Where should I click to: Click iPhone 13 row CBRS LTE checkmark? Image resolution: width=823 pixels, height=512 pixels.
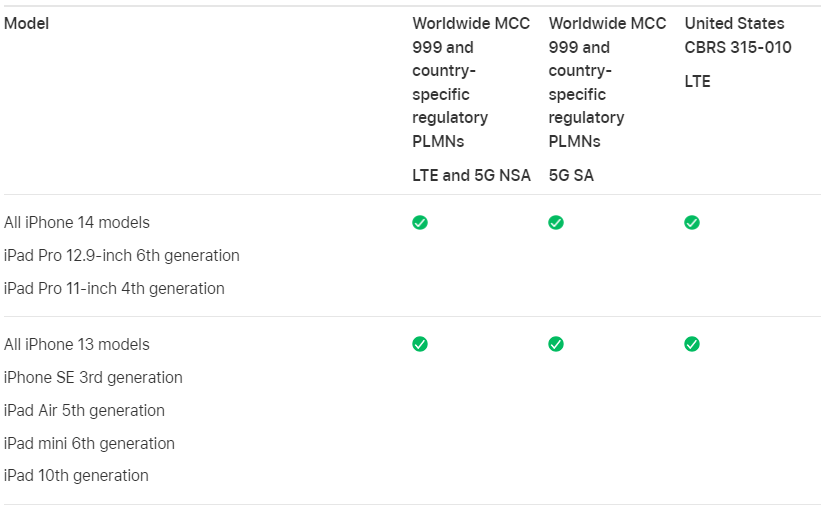click(692, 344)
